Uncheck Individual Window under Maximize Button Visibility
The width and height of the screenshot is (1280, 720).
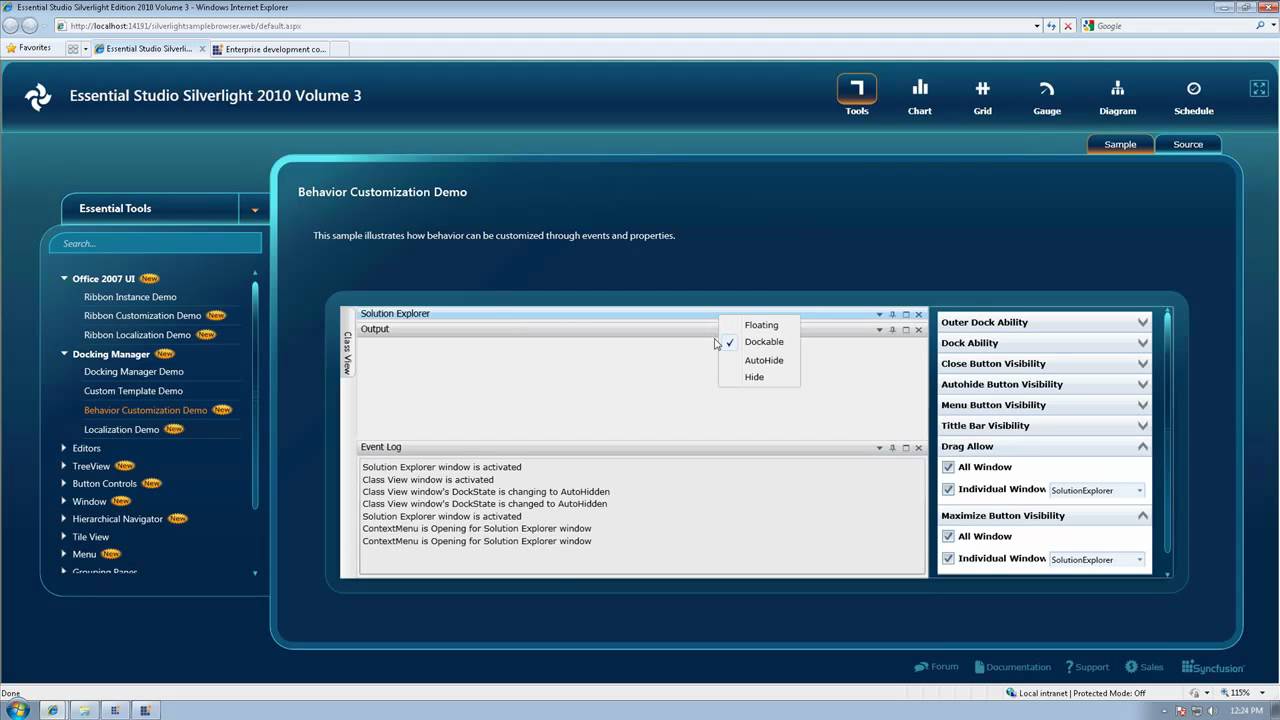point(948,559)
